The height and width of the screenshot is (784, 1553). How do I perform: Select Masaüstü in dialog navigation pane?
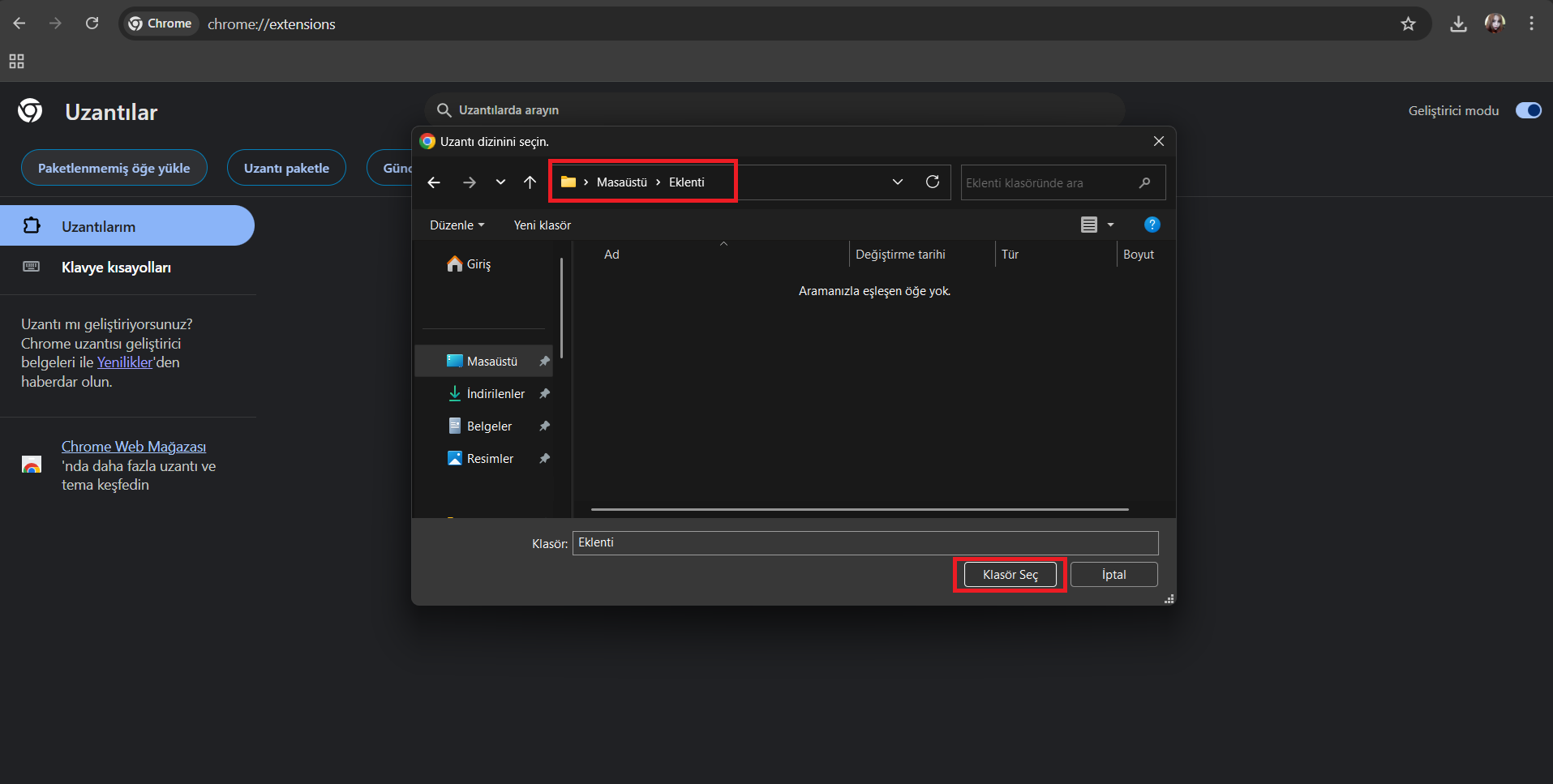tap(483, 361)
